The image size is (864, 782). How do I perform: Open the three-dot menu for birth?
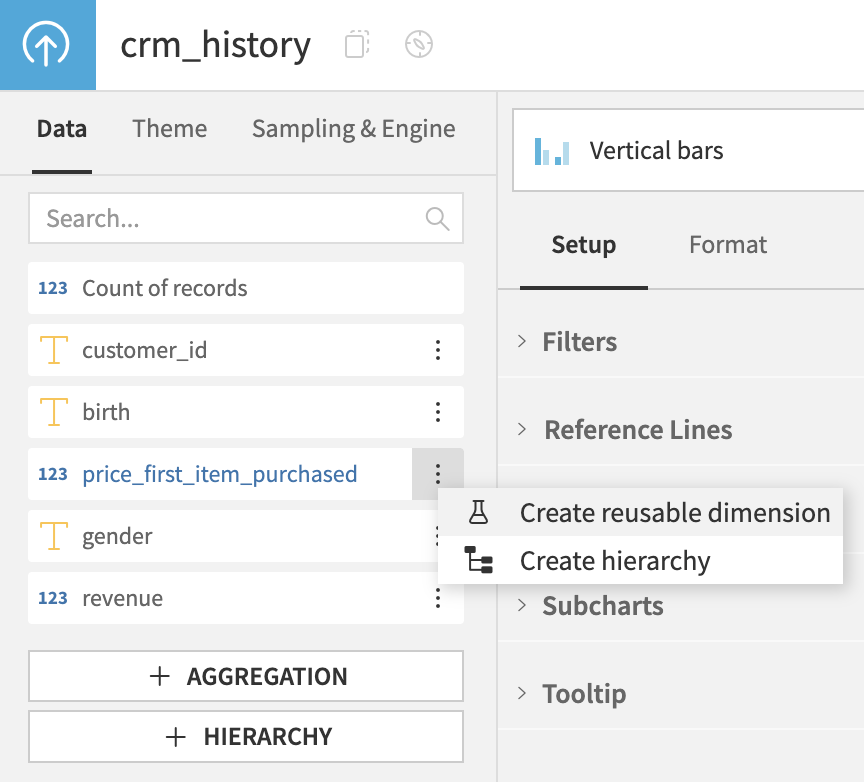437,412
